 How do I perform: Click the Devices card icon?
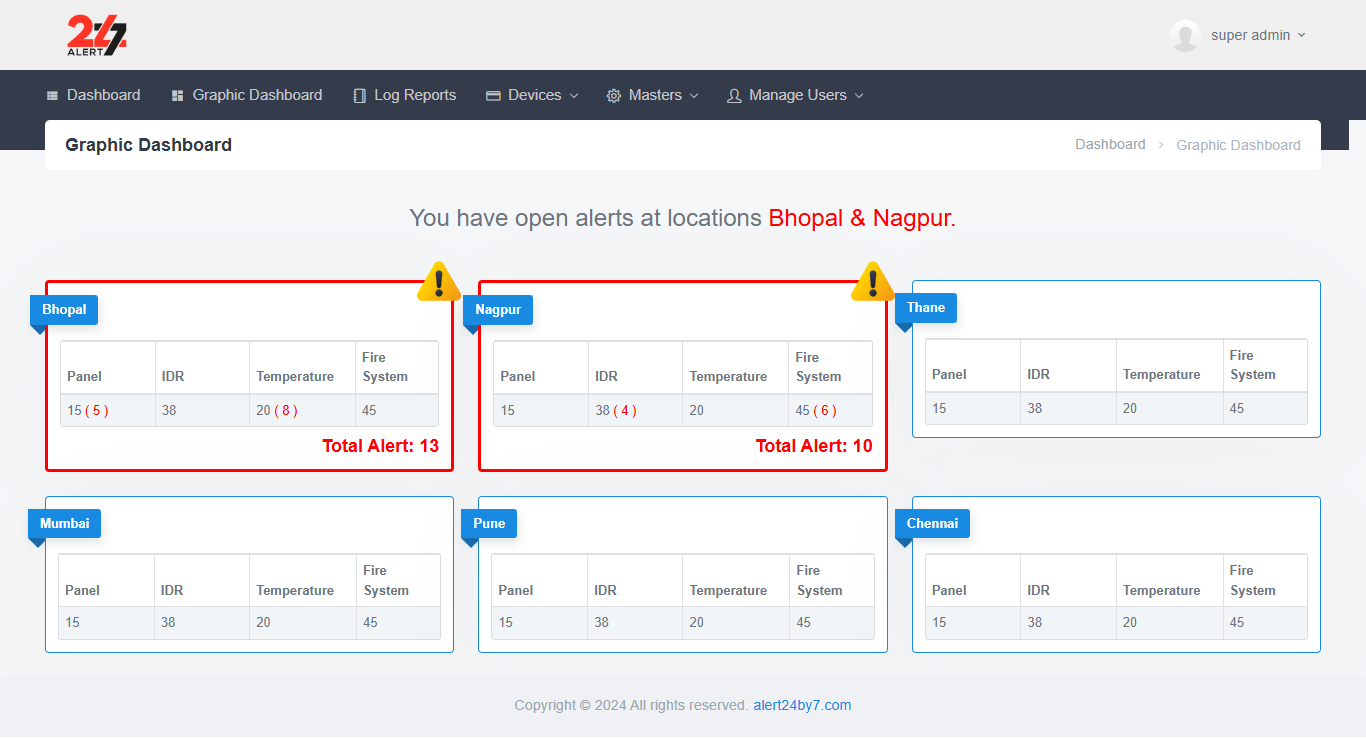(492, 95)
